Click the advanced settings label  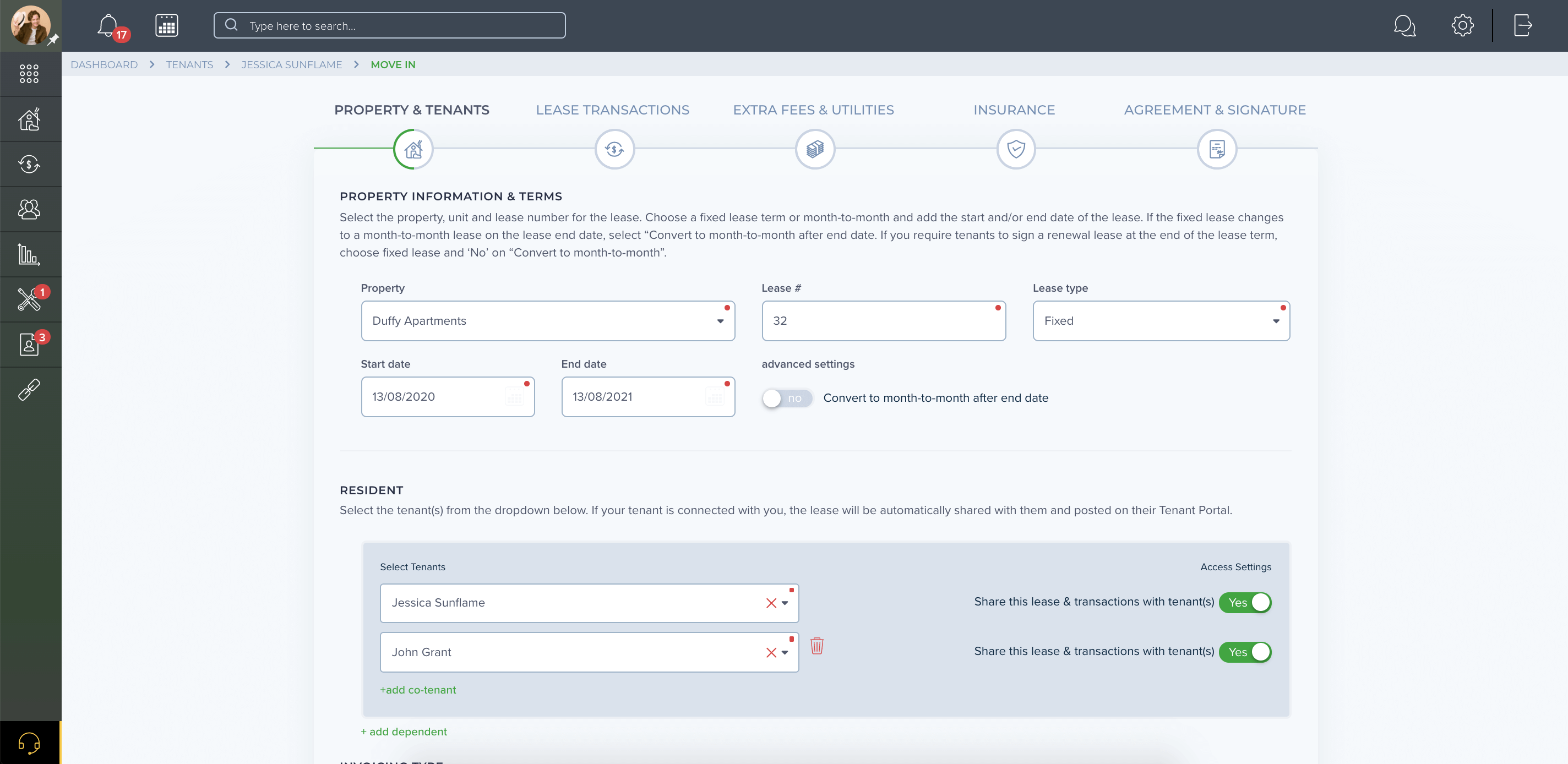pos(808,364)
